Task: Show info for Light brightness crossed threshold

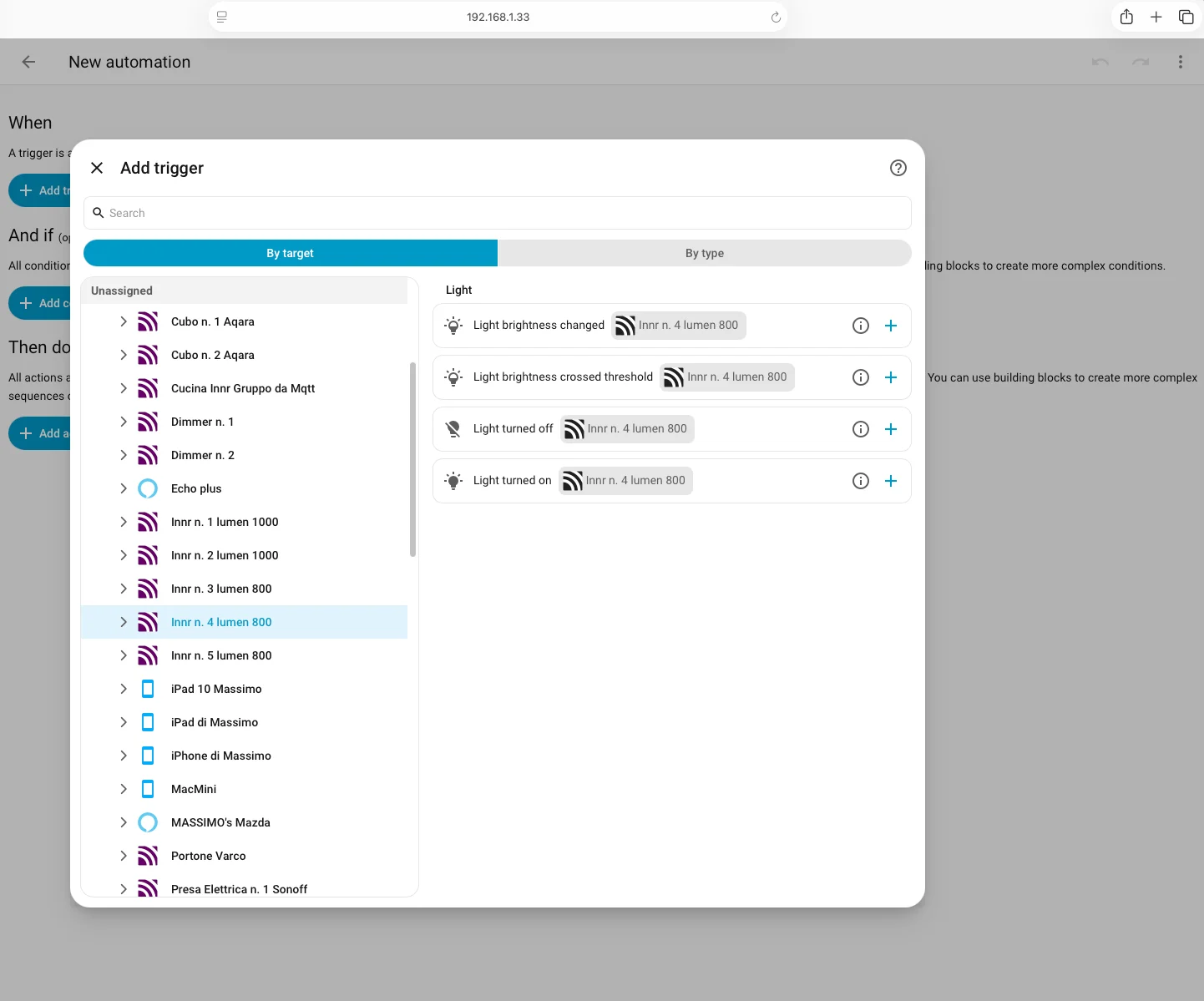Action: [x=861, y=377]
